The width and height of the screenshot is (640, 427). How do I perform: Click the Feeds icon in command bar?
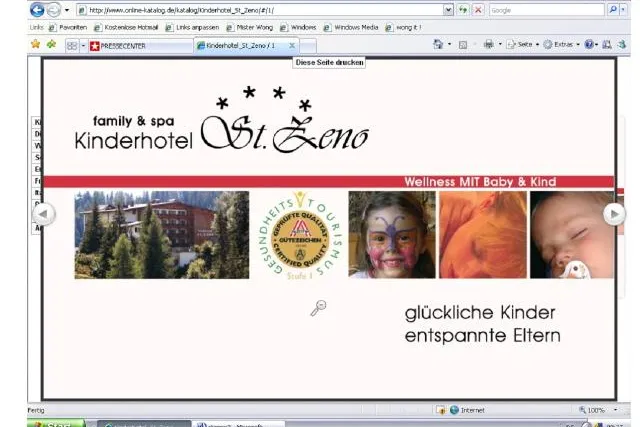(x=463, y=44)
